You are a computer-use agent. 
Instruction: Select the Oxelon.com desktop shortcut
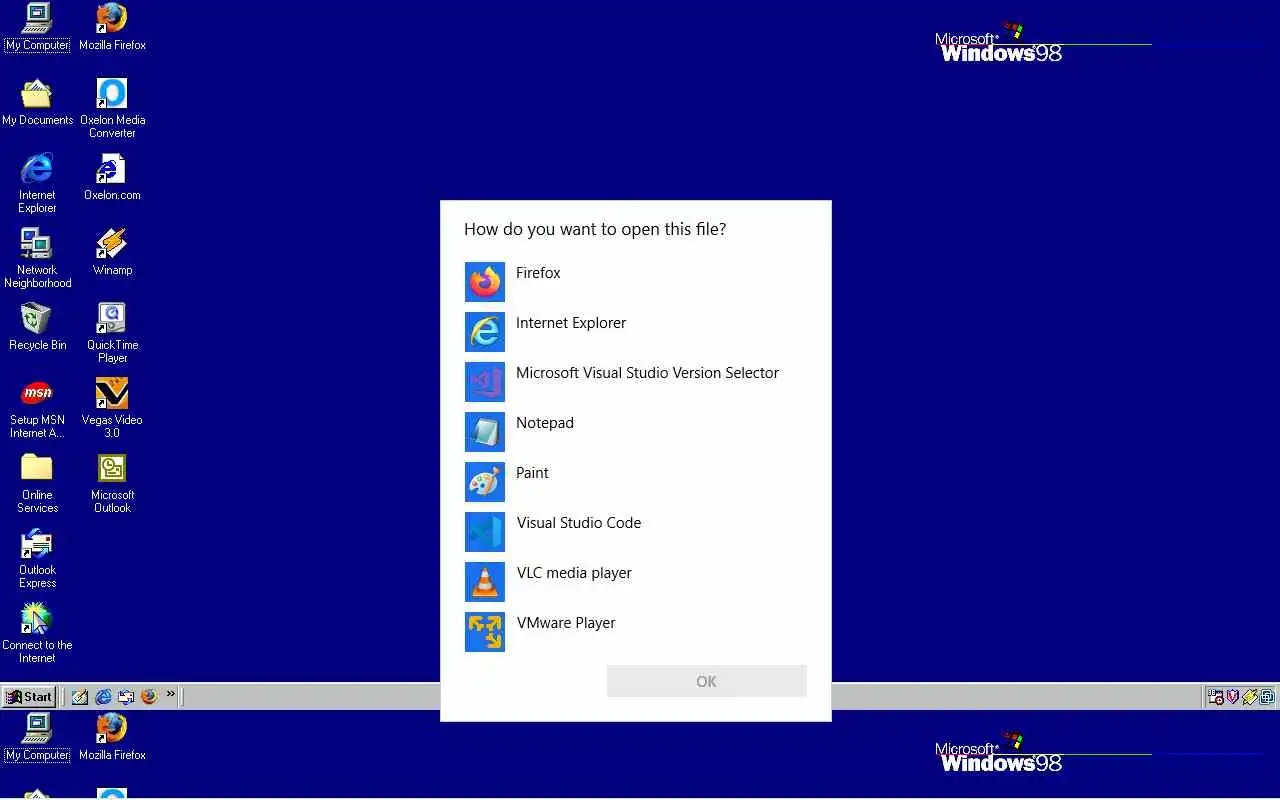tap(112, 177)
